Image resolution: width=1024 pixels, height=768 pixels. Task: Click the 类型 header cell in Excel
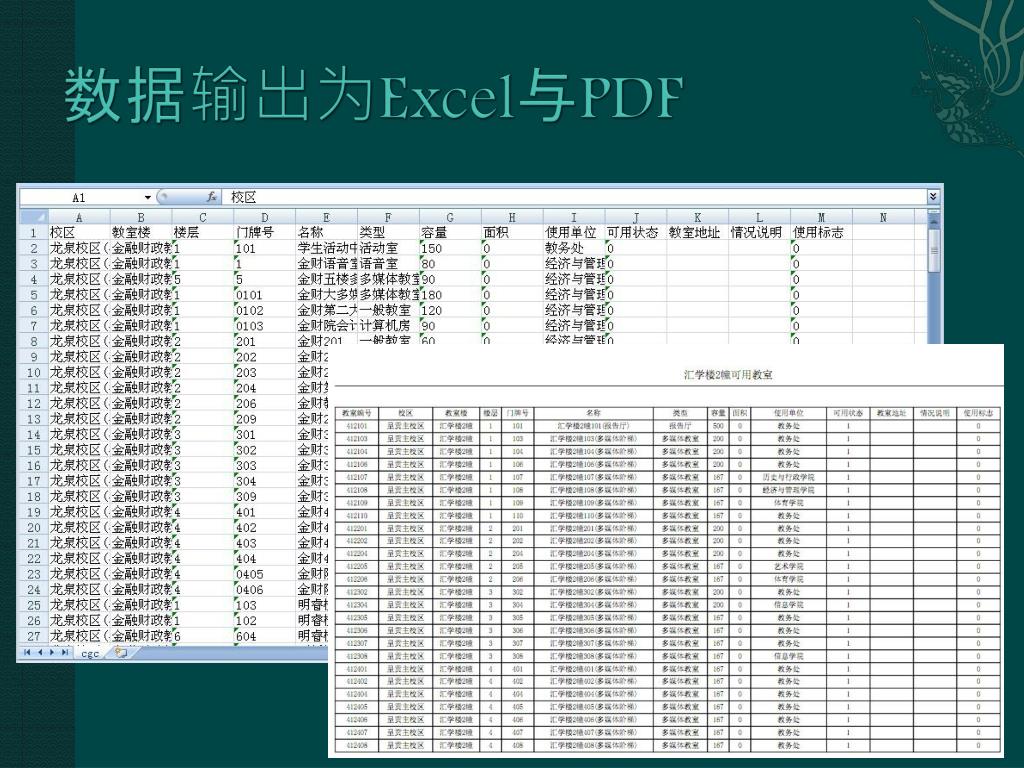[388, 232]
